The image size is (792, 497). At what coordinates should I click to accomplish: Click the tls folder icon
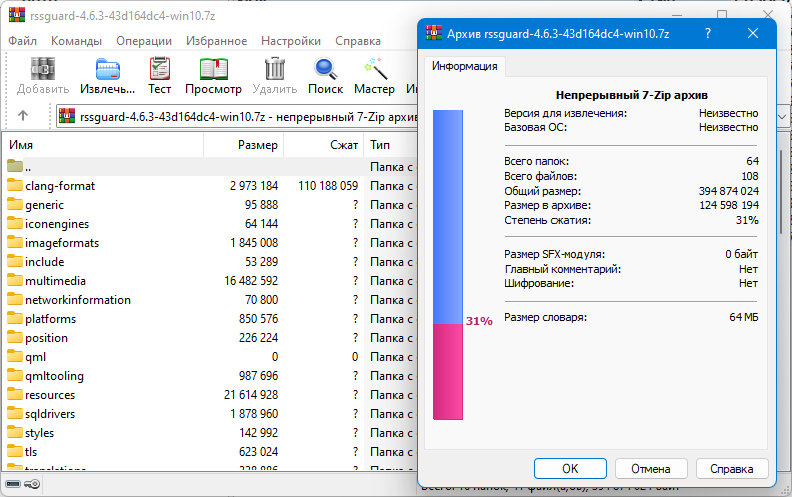click(x=15, y=451)
